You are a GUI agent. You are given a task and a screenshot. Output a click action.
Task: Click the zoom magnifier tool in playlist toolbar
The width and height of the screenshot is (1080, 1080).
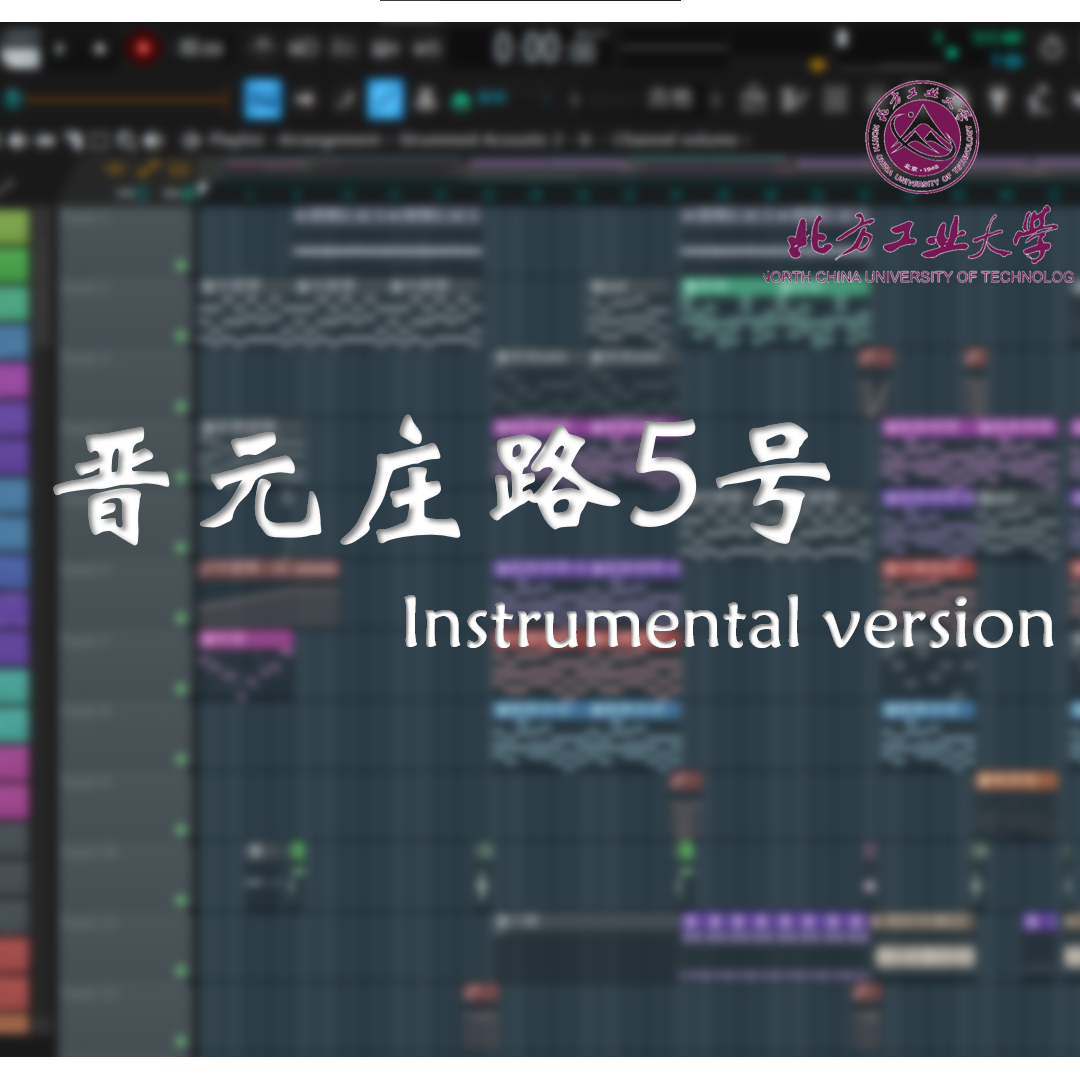[125, 141]
